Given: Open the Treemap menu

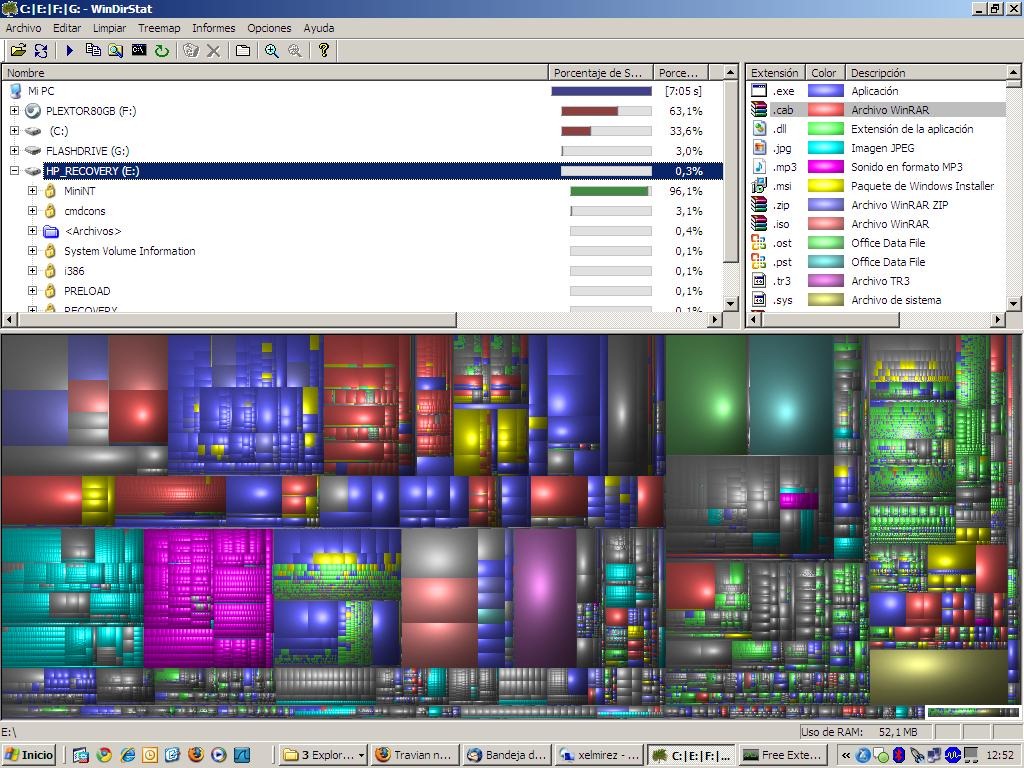Looking at the screenshot, I should pyautogui.click(x=159, y=28).
